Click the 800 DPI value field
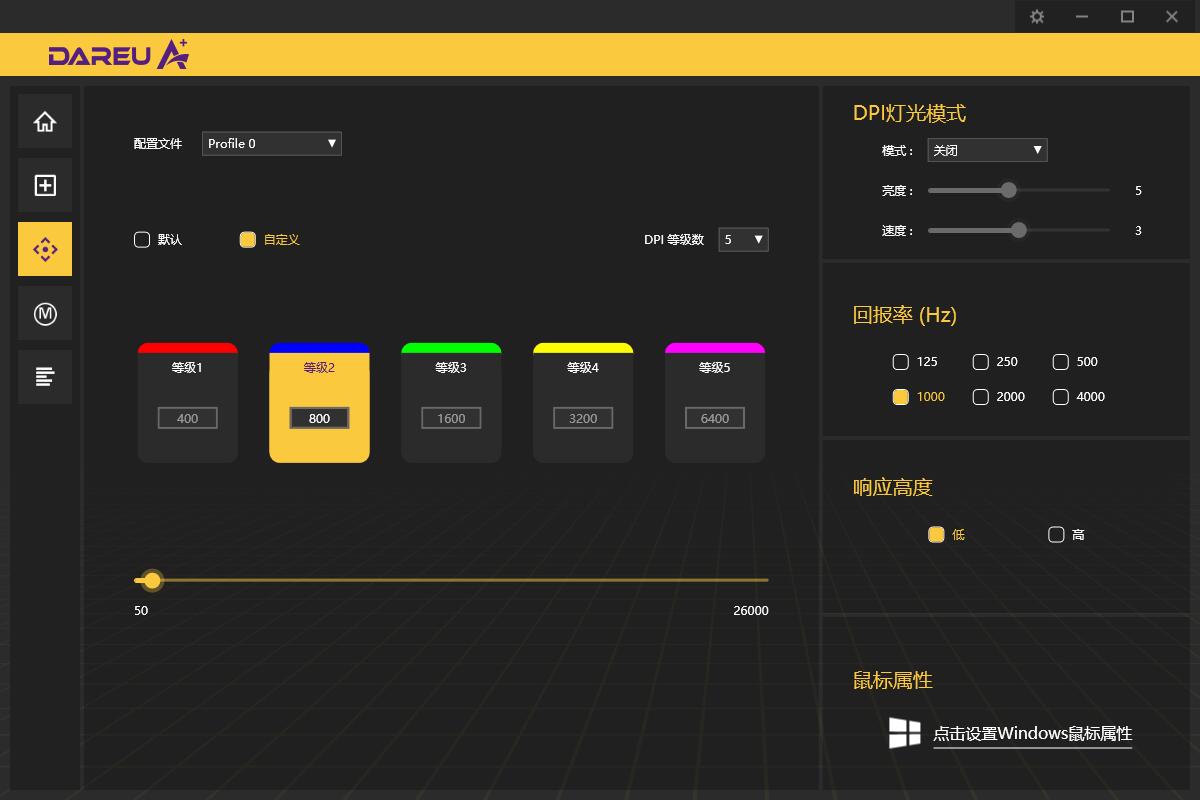 (x=319, y=418)
